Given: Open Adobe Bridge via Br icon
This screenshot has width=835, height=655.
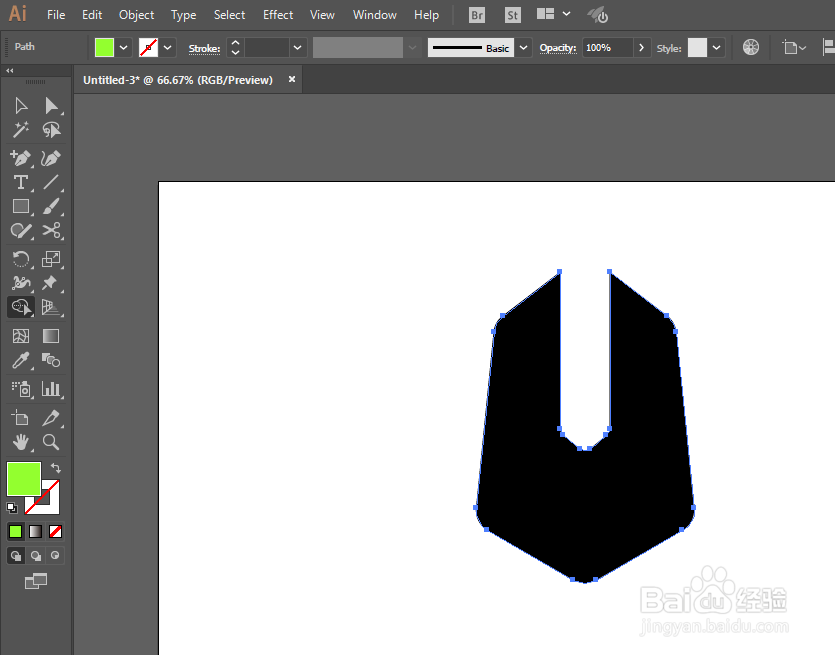Looking at the screenshot, I should tap(477, 15).
